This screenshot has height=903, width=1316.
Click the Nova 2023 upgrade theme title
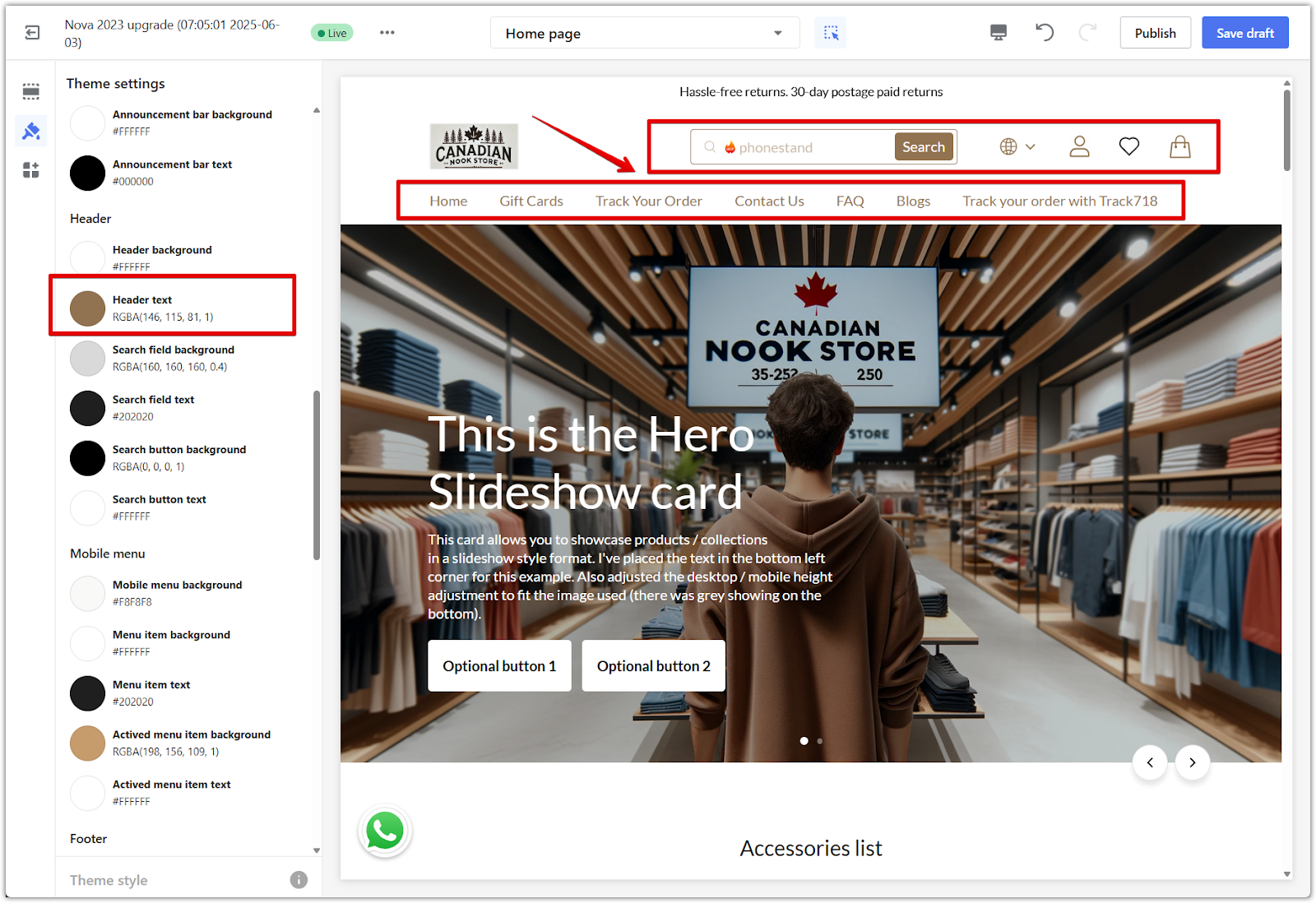coord(172,33)
